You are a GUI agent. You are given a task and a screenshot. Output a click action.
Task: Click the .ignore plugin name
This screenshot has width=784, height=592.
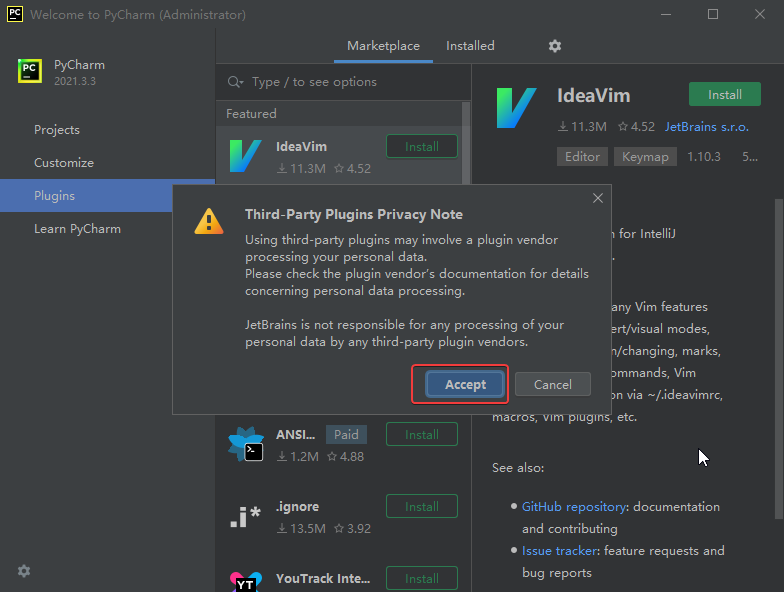298,506
